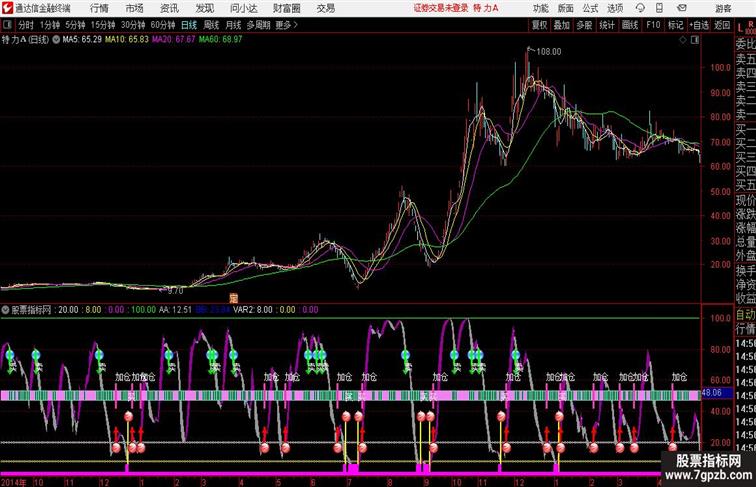Image resolution: width=756 pixels, height=487 pixels.
Task: Open the 画线 drawing tools button
Action: click(630, 25)
